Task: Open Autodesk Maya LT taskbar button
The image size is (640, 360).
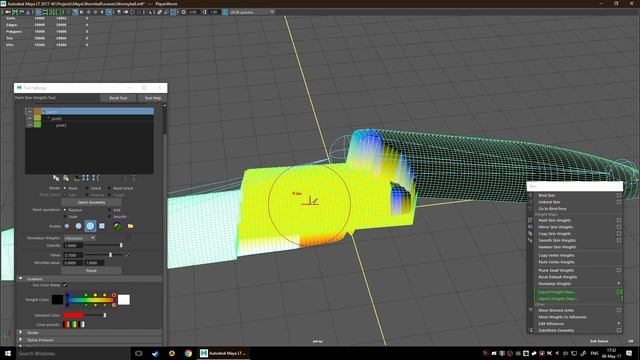Action: tap(223, 353)
